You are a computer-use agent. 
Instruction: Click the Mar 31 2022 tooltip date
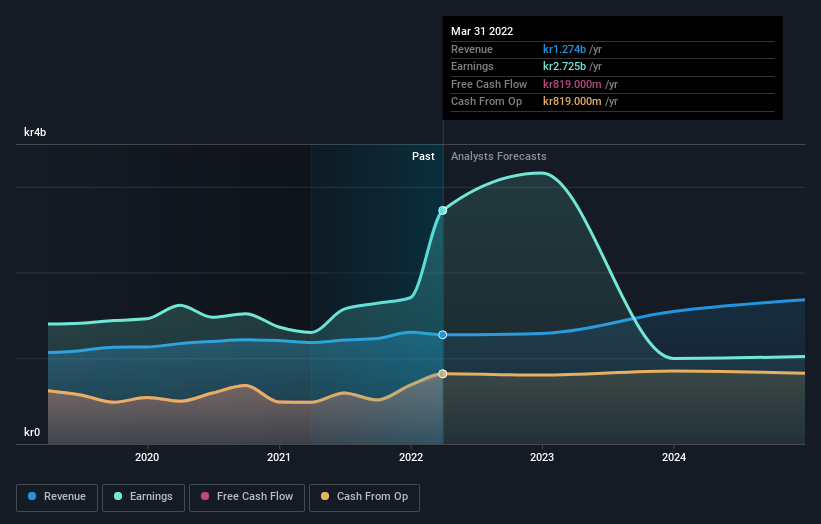pyautogui.click(x=482, y=31)
